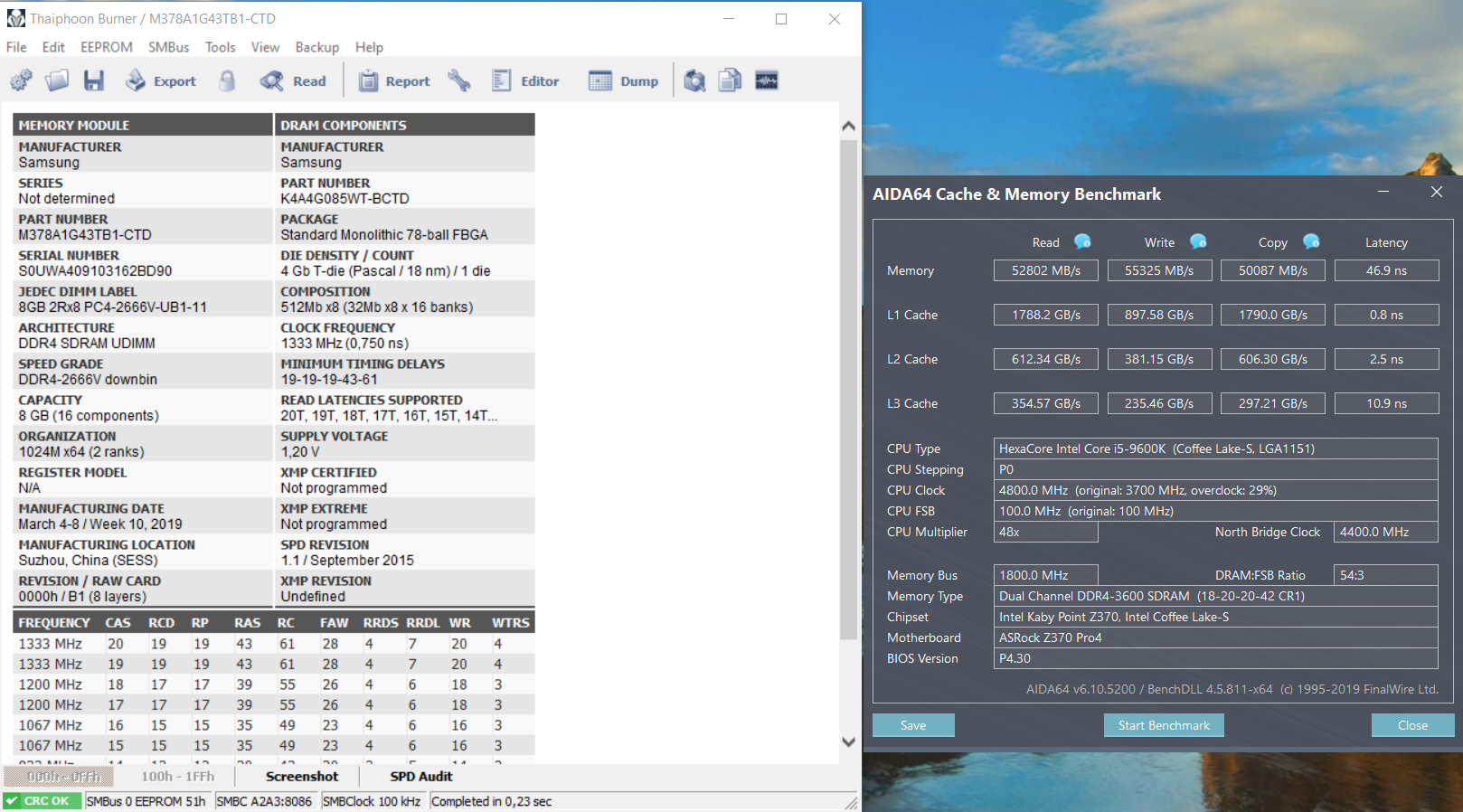Click the L3 Cache Copy value 297.21 GB/s
This screenshot has width=1463, height=812.
[1273, 403]
